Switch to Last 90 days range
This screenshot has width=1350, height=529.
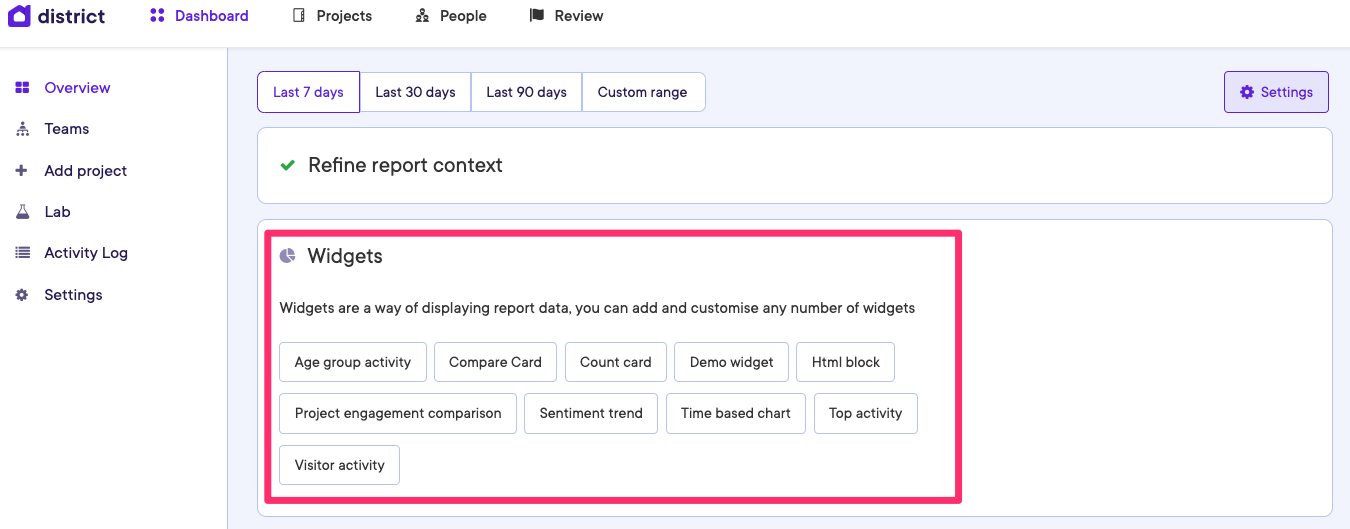(526, 92)
